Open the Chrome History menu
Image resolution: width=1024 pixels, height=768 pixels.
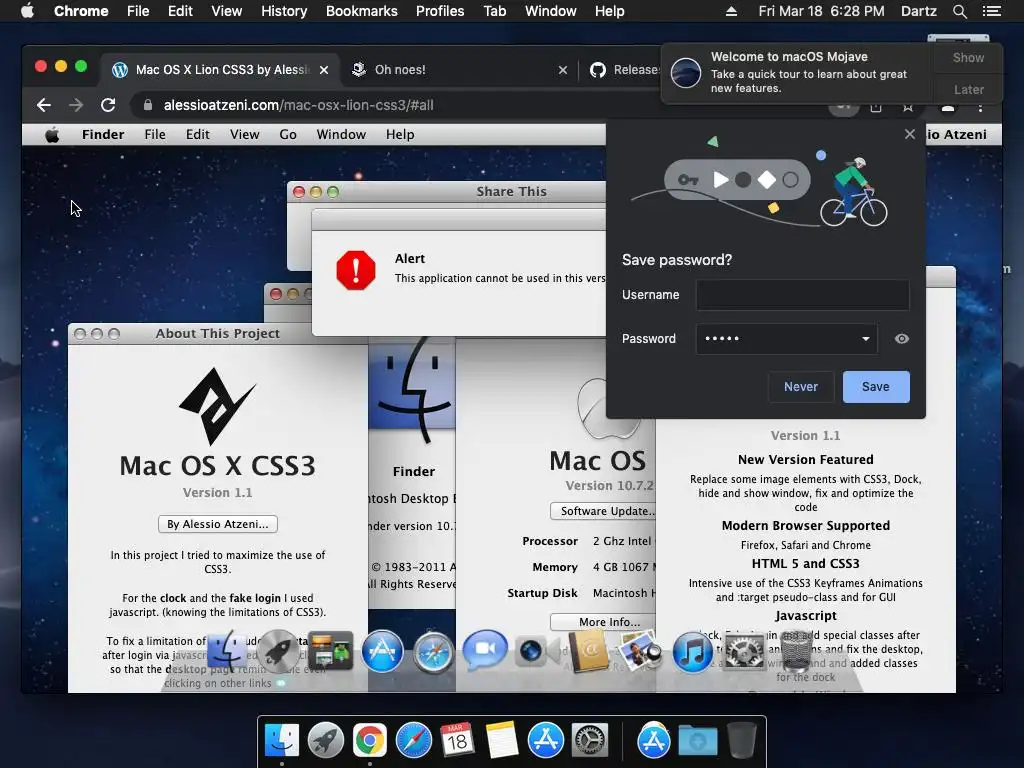coord(284,11)
